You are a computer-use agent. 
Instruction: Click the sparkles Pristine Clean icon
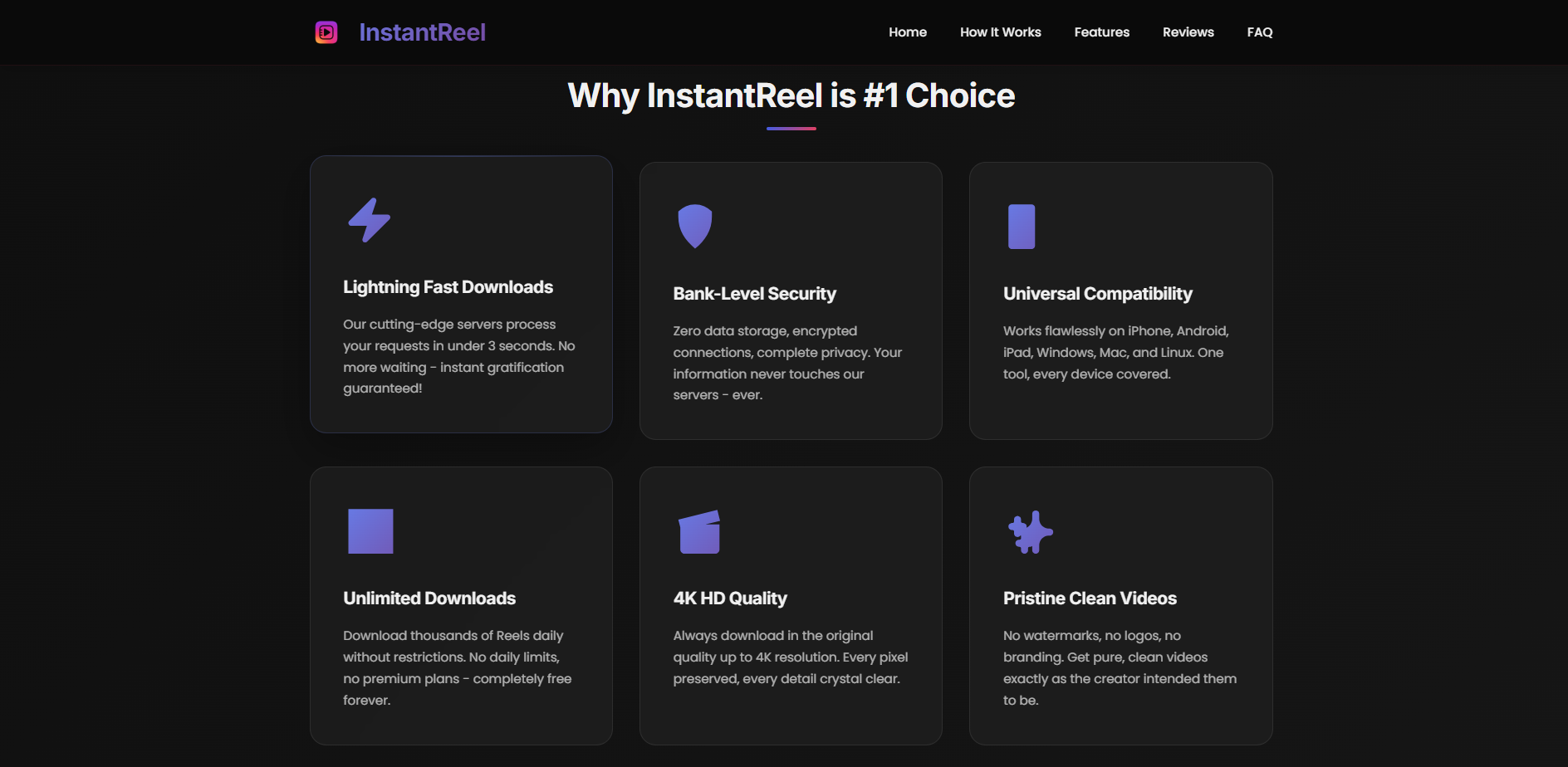[1030, 532]
